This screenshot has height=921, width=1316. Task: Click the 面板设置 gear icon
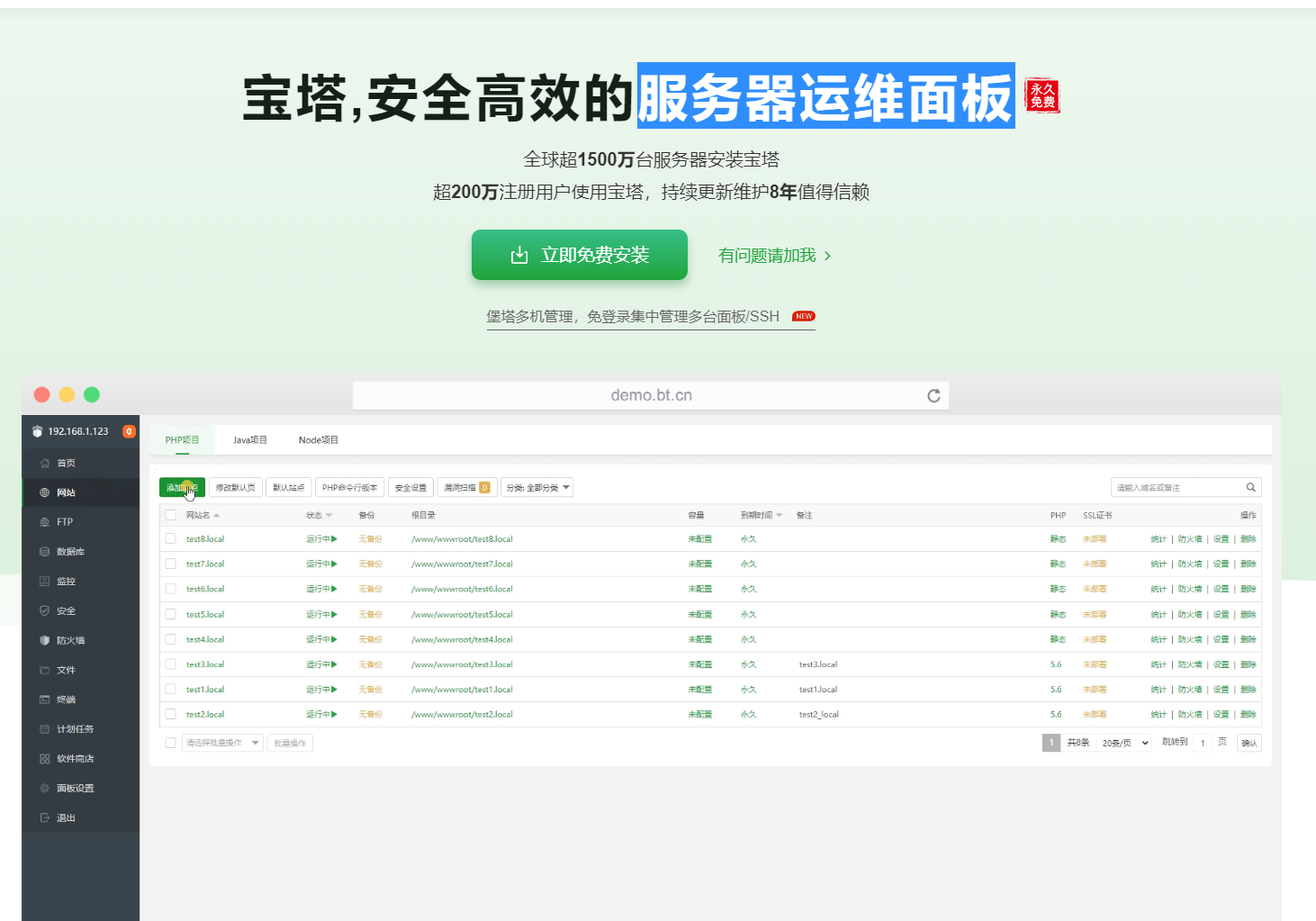[45, 788]
